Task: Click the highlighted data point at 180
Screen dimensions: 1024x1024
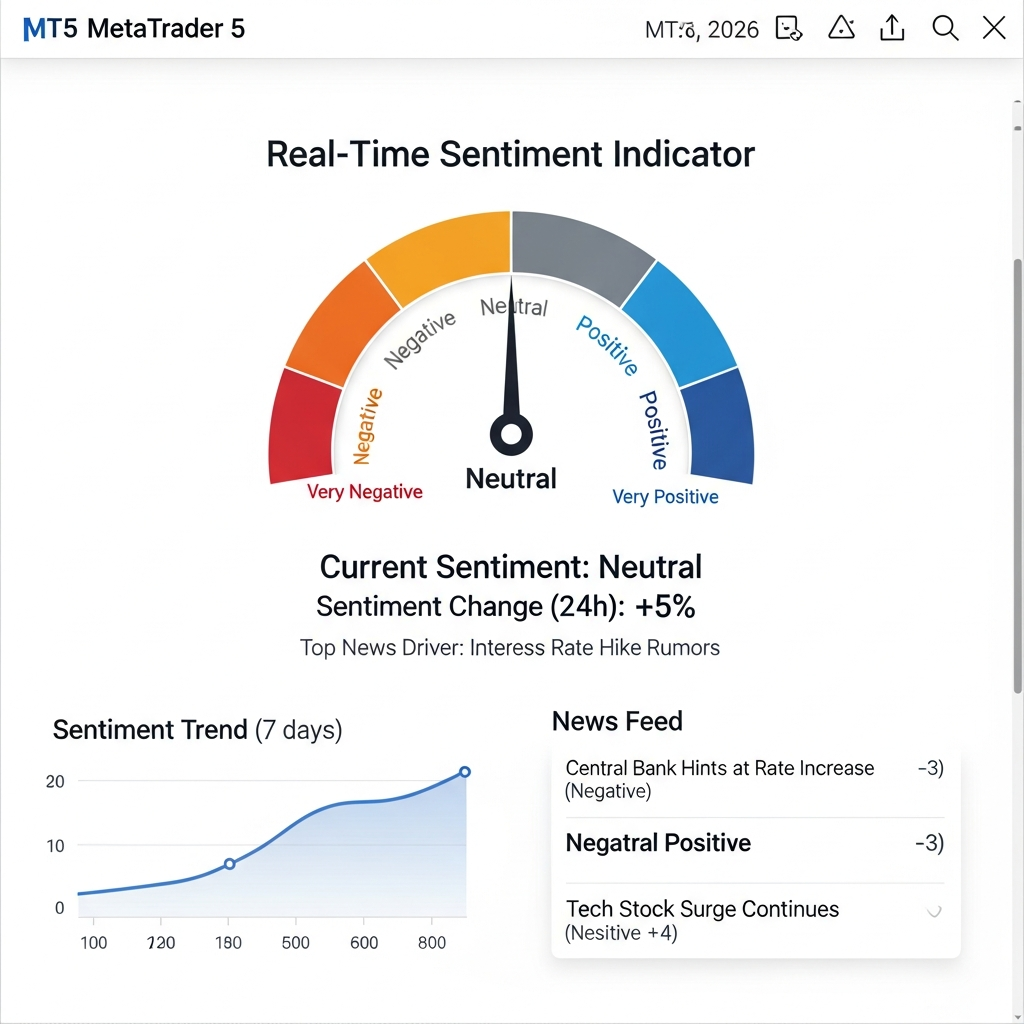Action: 230,862
